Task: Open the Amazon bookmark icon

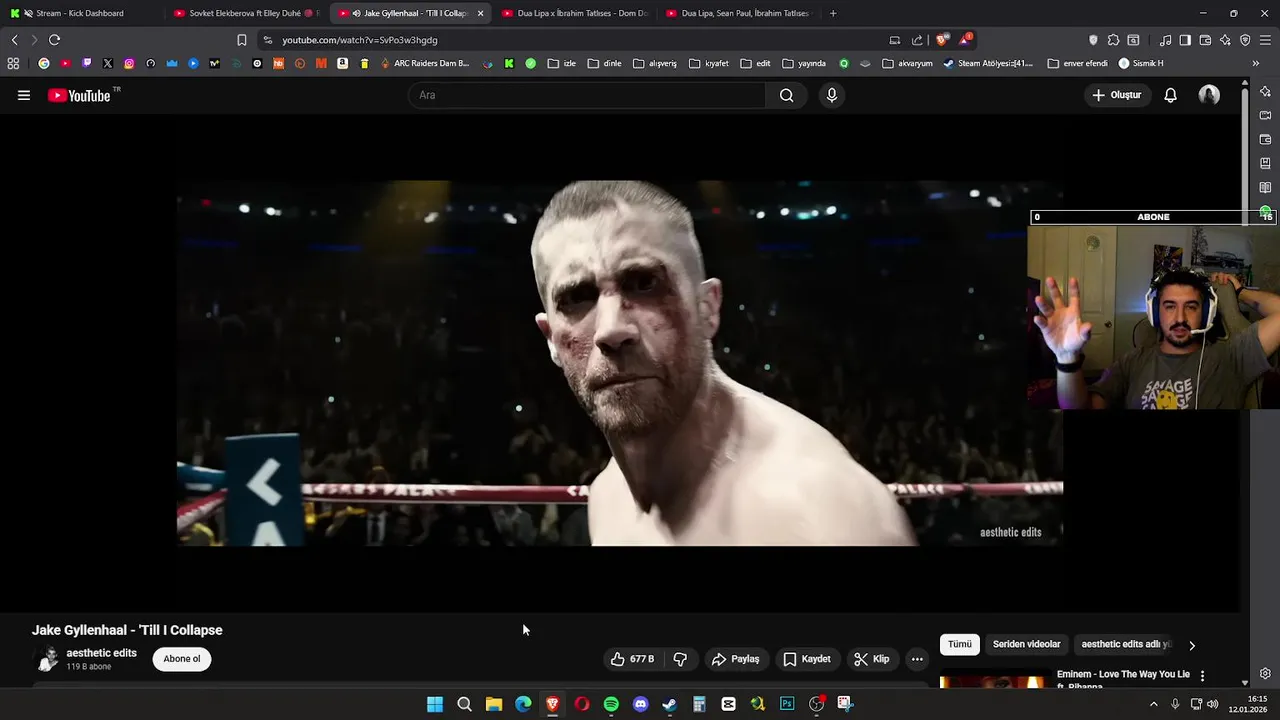Action: (342, 63)
